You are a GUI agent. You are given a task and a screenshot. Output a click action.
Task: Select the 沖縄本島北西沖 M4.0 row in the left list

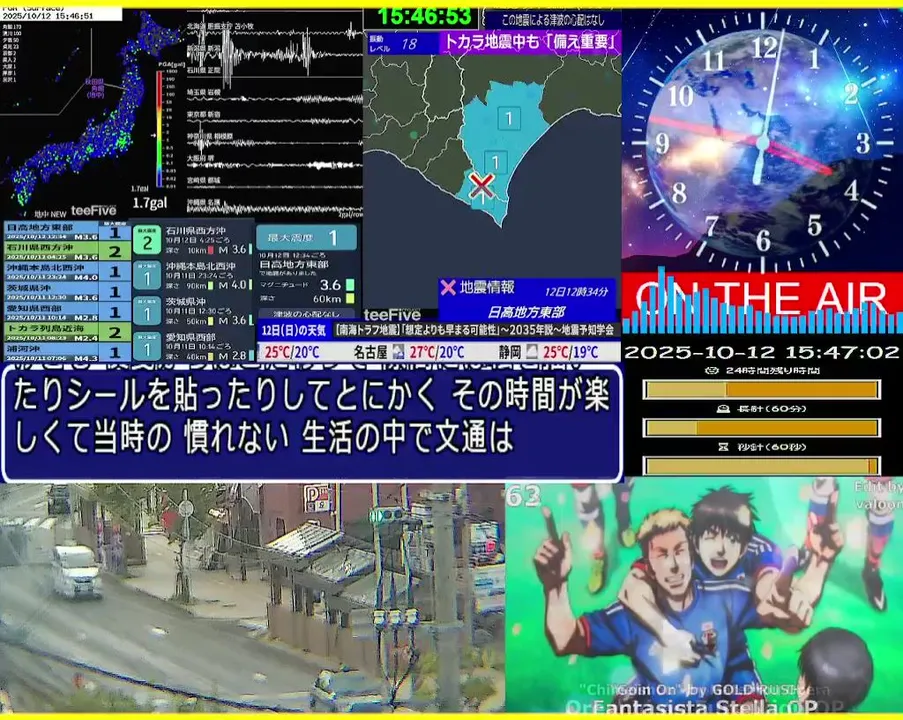pyautogui.click(x=67, y=271)
